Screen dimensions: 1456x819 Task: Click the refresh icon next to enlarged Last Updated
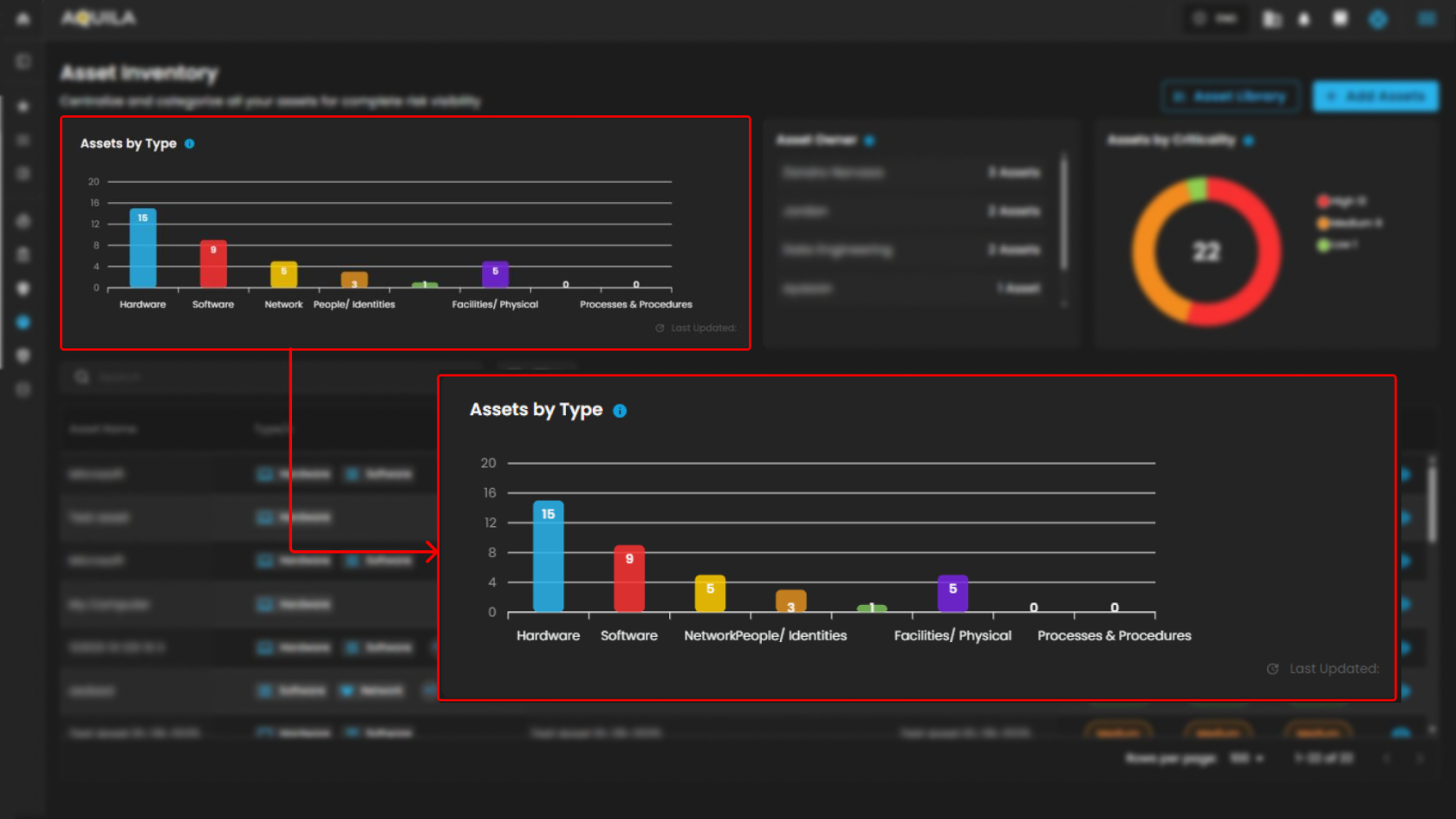[1272, 669]
